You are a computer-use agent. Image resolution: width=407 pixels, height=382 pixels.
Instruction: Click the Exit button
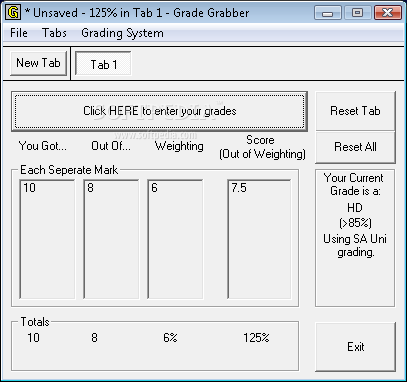click(x=355, y=347)
